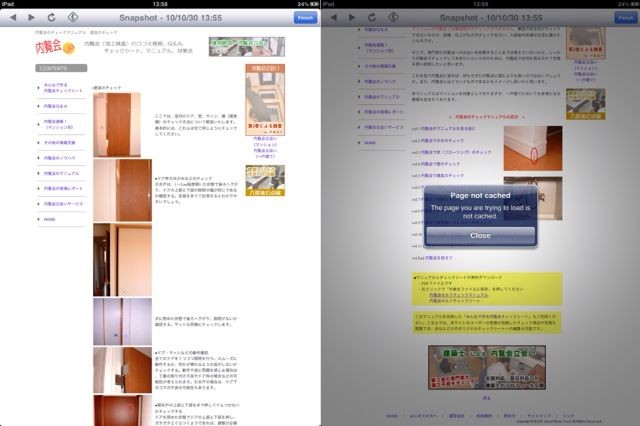
Task: Open the tall orange ad banner in left screen
Action: click(x=265, y=100)
